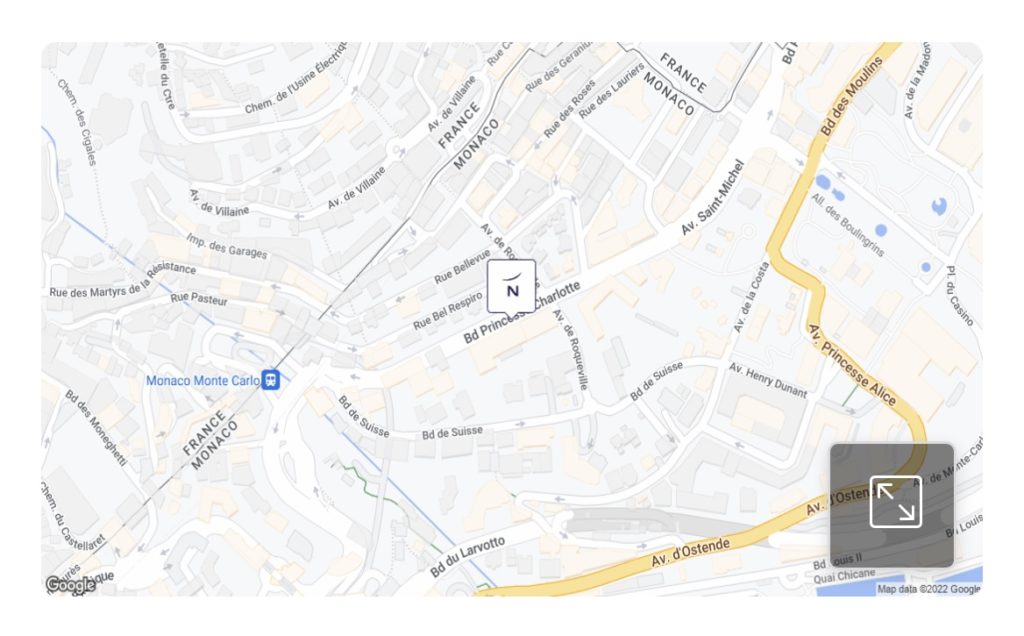Click the Rue Bellevue street label
1024x636 pixels.
[x=462, y=266]
